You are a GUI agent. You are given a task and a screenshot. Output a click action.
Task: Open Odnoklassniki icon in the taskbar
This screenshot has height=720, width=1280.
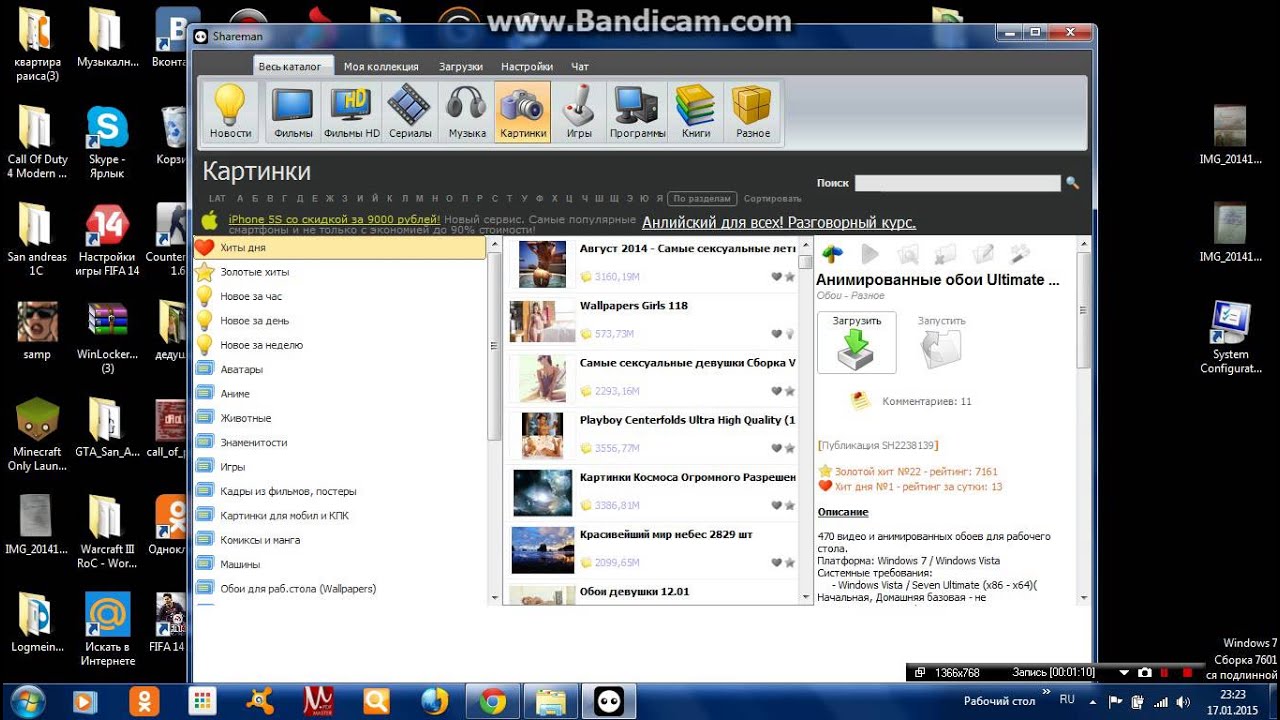tap(144, 702)
